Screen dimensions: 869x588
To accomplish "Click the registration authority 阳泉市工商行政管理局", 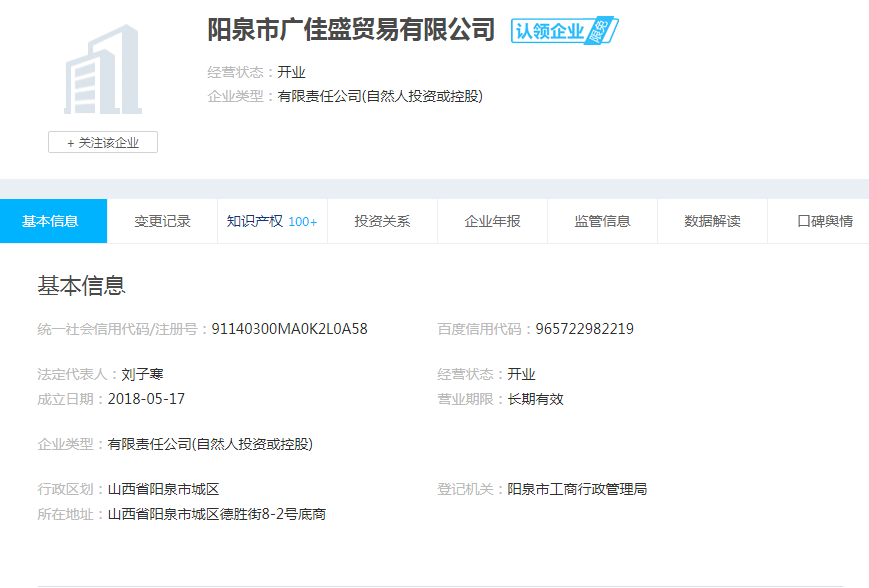I will (x=577, y=490).
